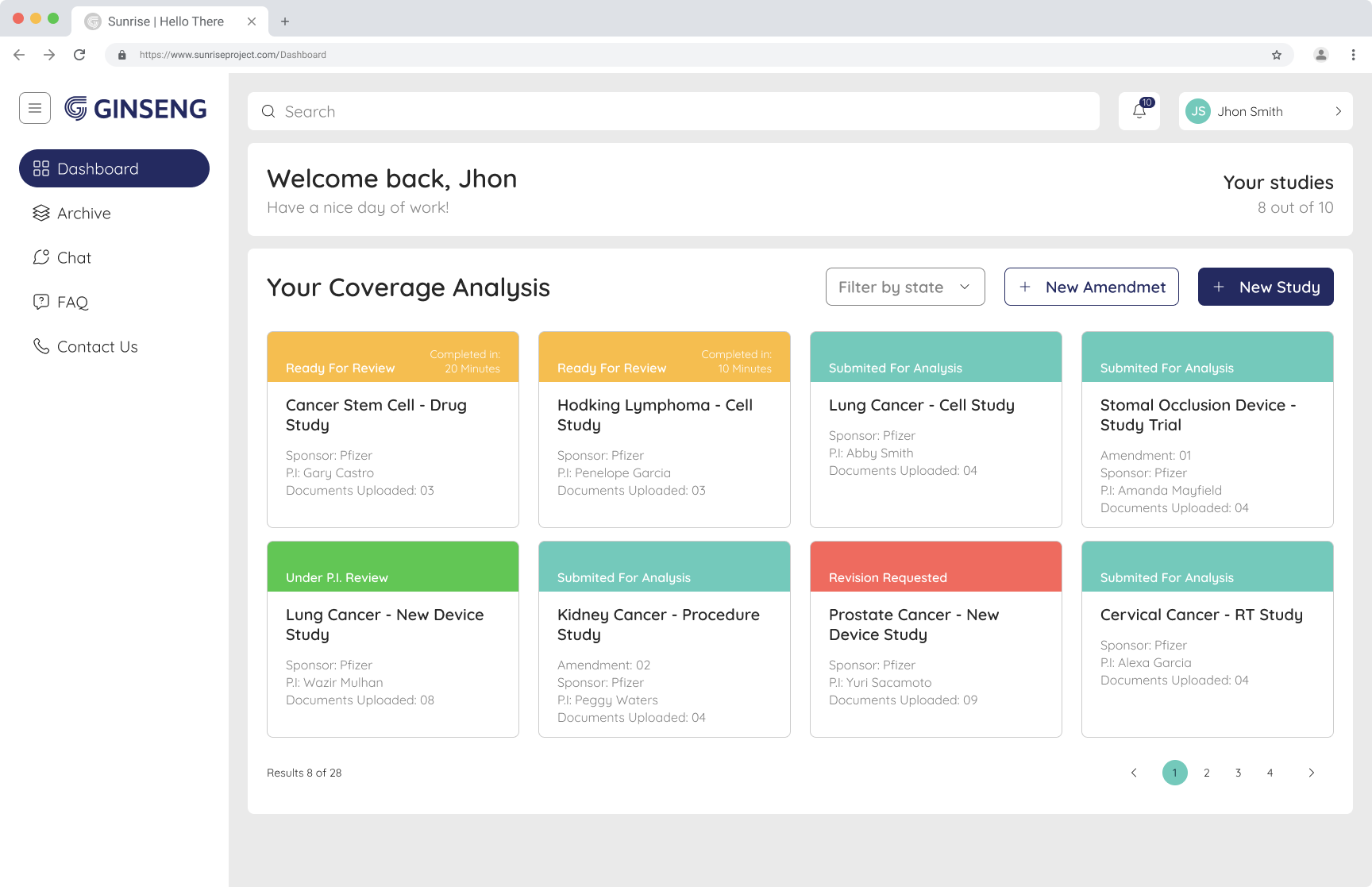This screenshot has height=887, width=1372.
Task: Click the browser address bar
Action: [x=699, y=55]
